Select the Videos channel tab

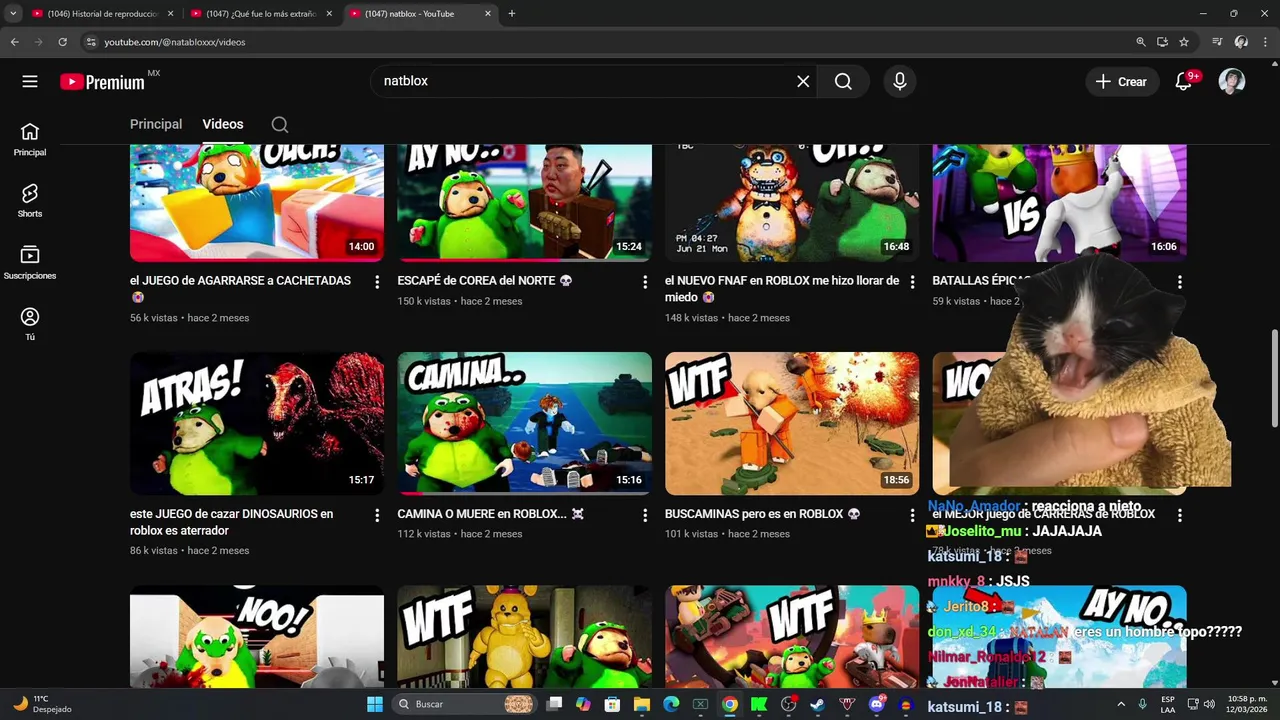click(x=223, y=124)
